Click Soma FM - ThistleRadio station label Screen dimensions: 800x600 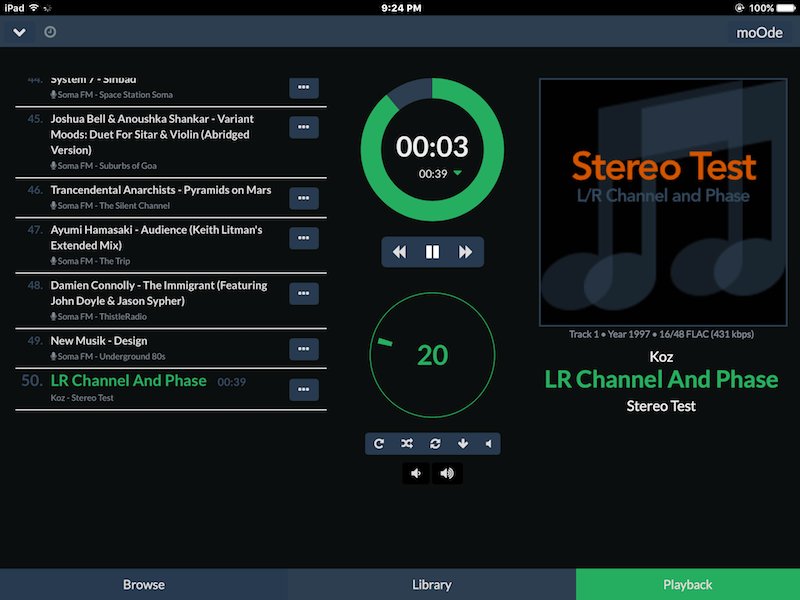tap(98, 317)
